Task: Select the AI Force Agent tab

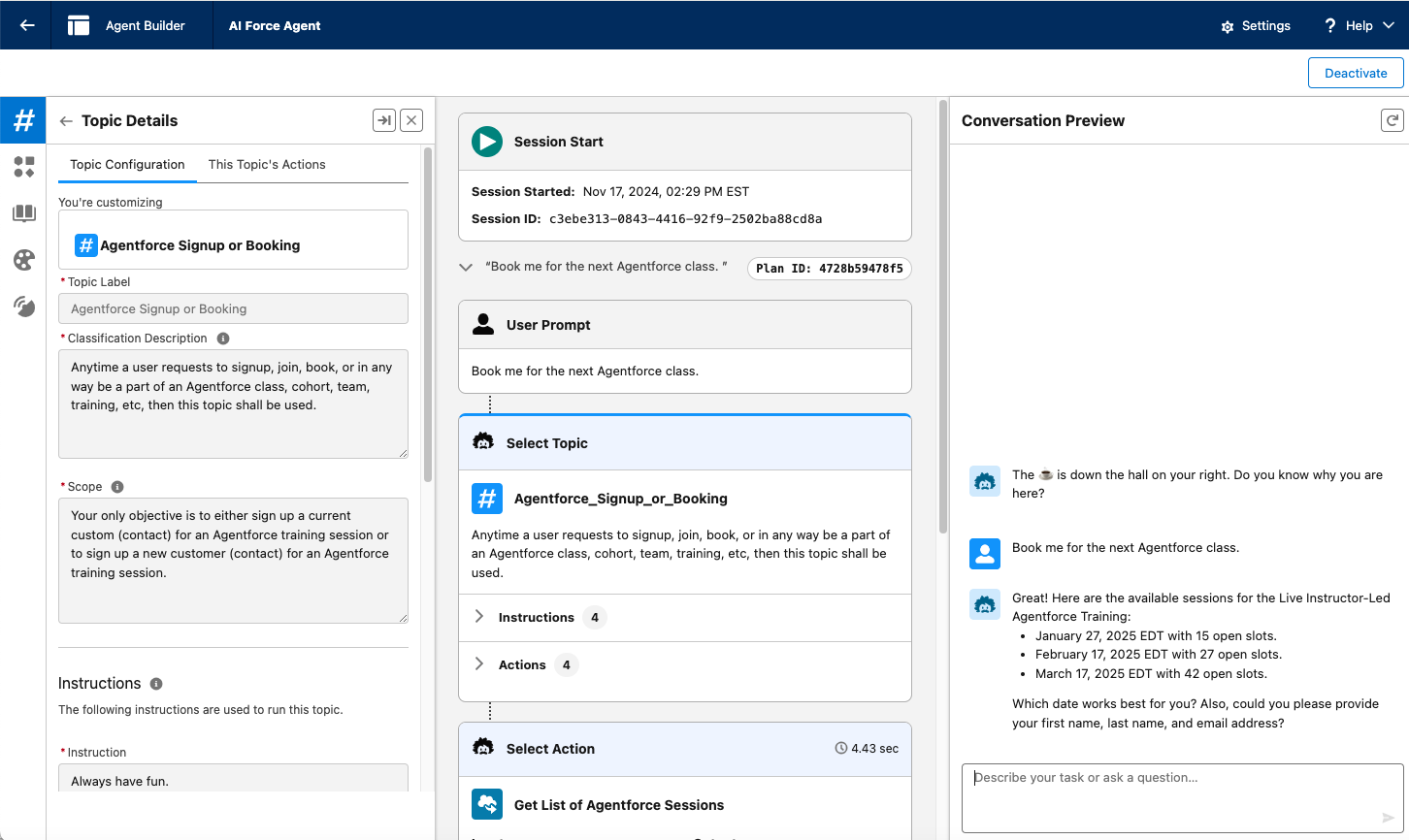Action: tap(275, 26)
